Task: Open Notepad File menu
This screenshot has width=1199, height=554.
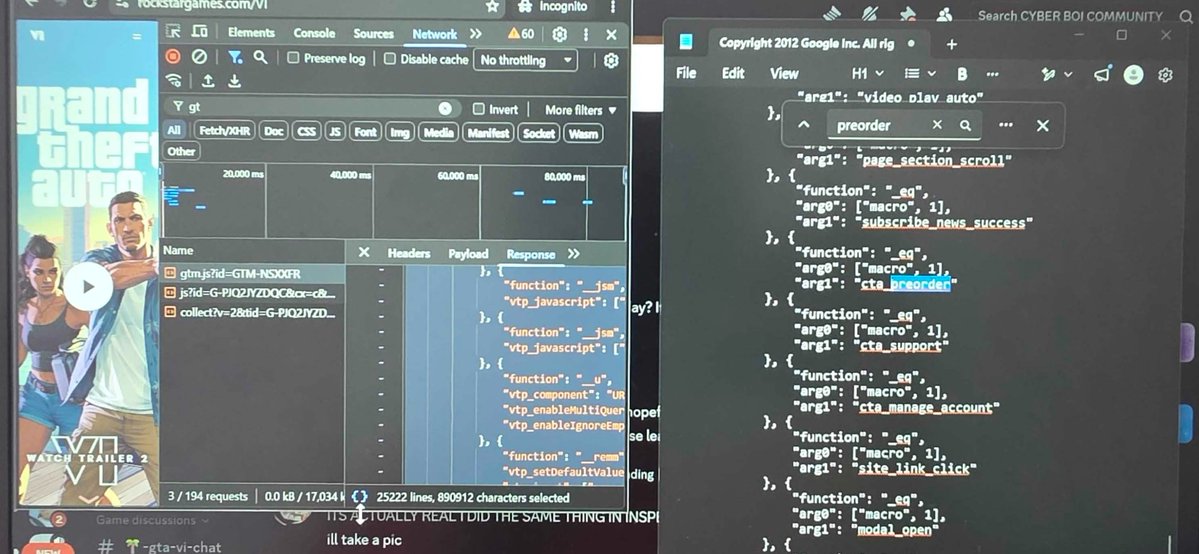Action: click(686, 73)
